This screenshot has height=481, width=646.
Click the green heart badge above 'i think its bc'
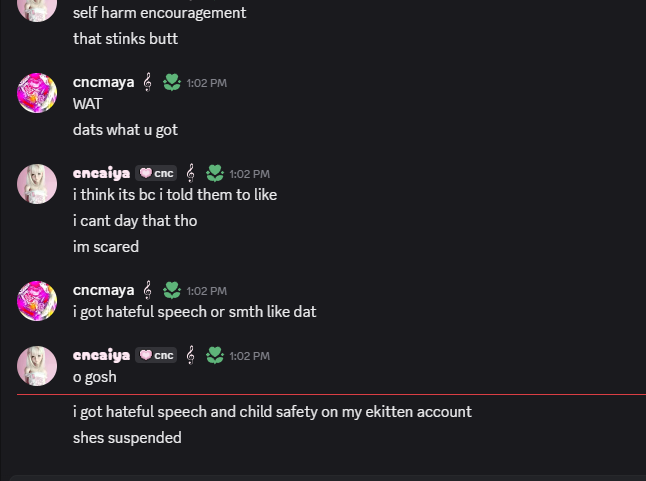pyautogui.click(x=215, y=173)
